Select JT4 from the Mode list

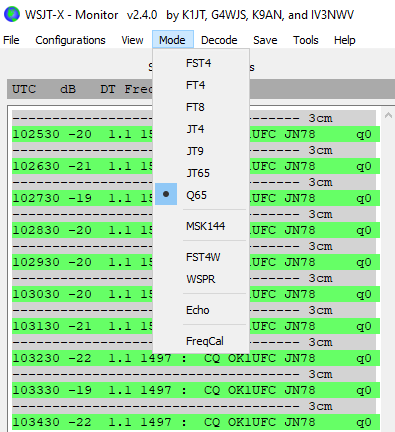[x=201, y=129]
